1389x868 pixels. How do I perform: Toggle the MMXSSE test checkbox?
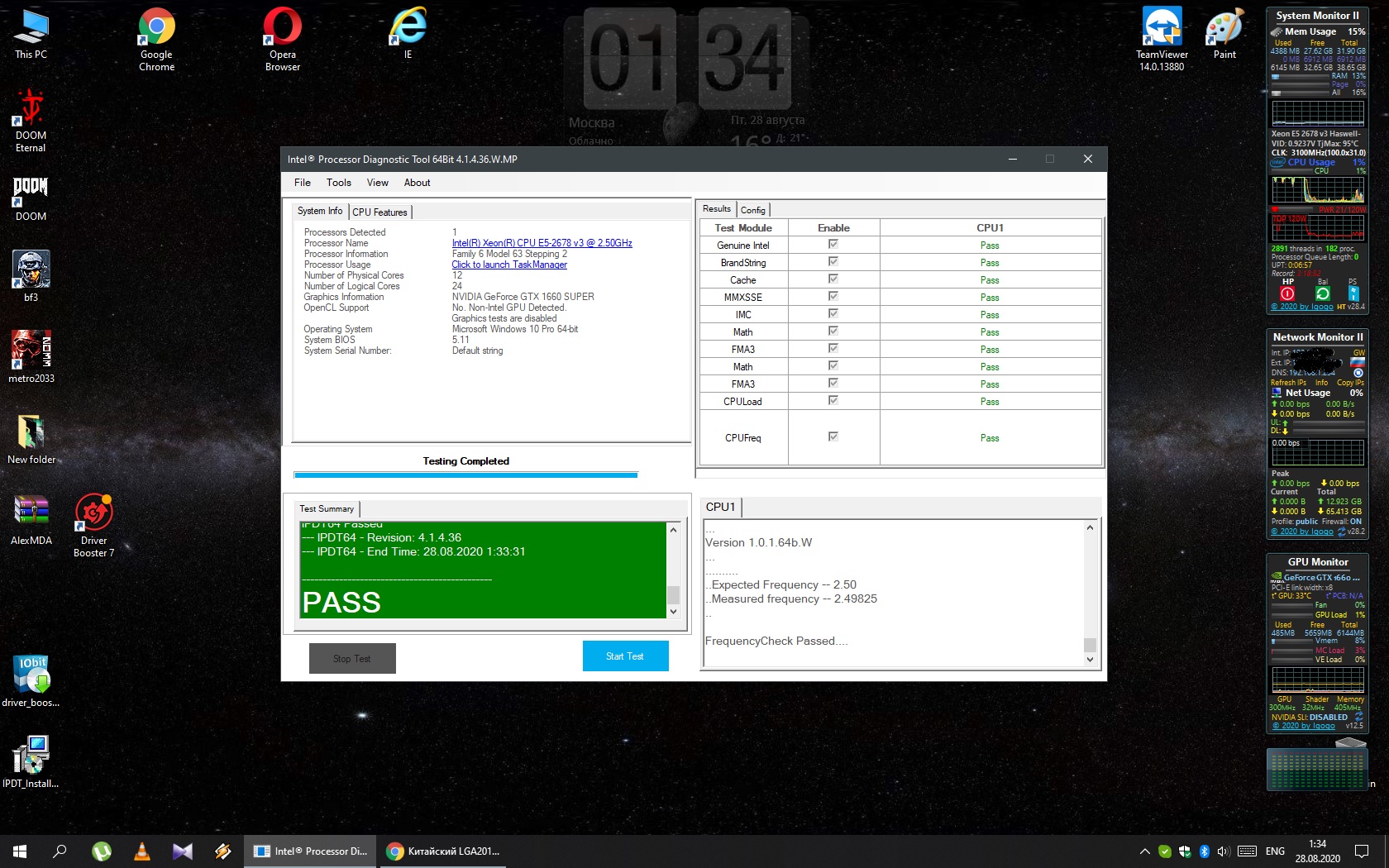(x=833, y=297)
